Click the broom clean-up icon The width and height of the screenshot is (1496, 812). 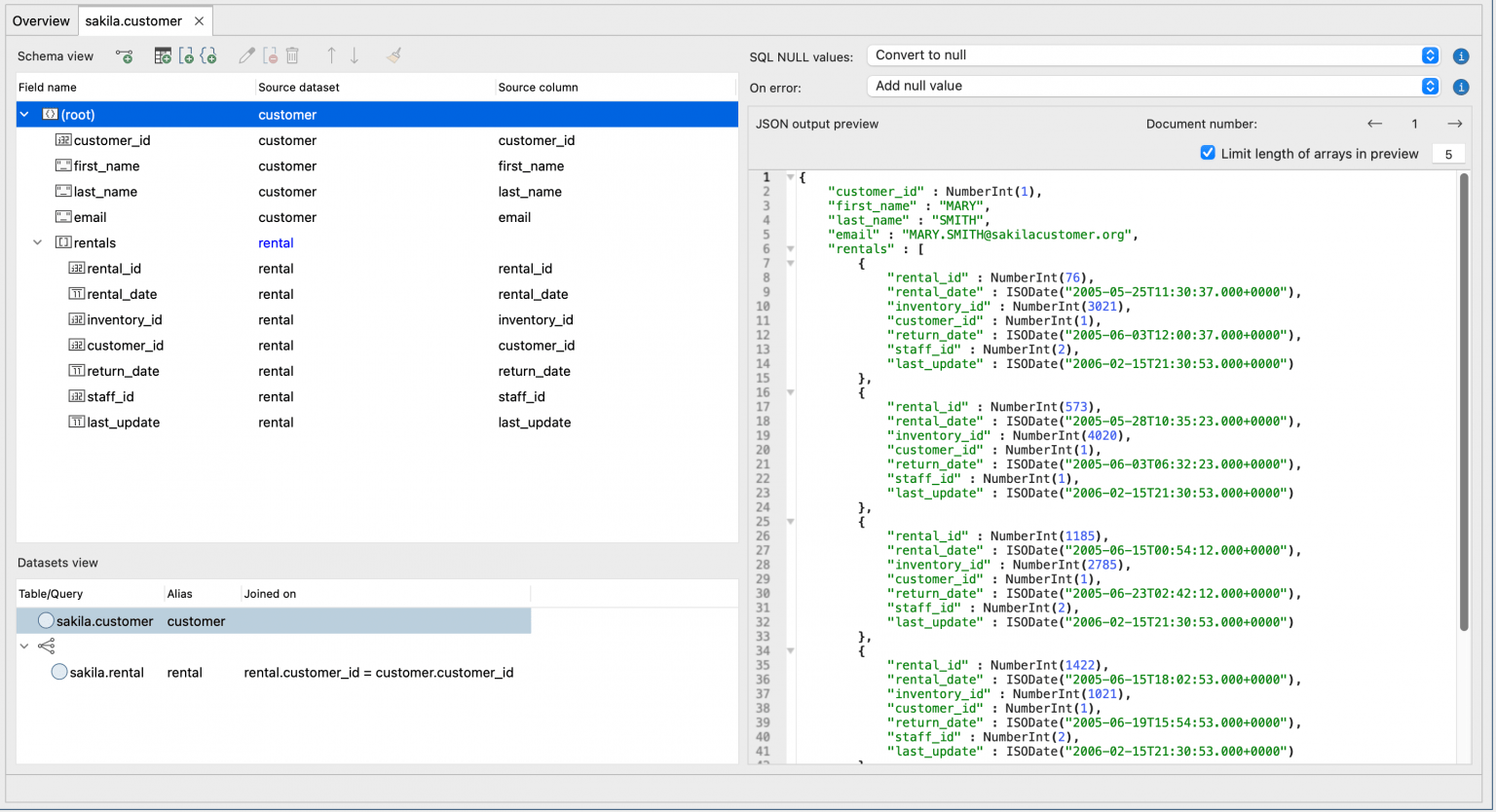pos(393,56)
